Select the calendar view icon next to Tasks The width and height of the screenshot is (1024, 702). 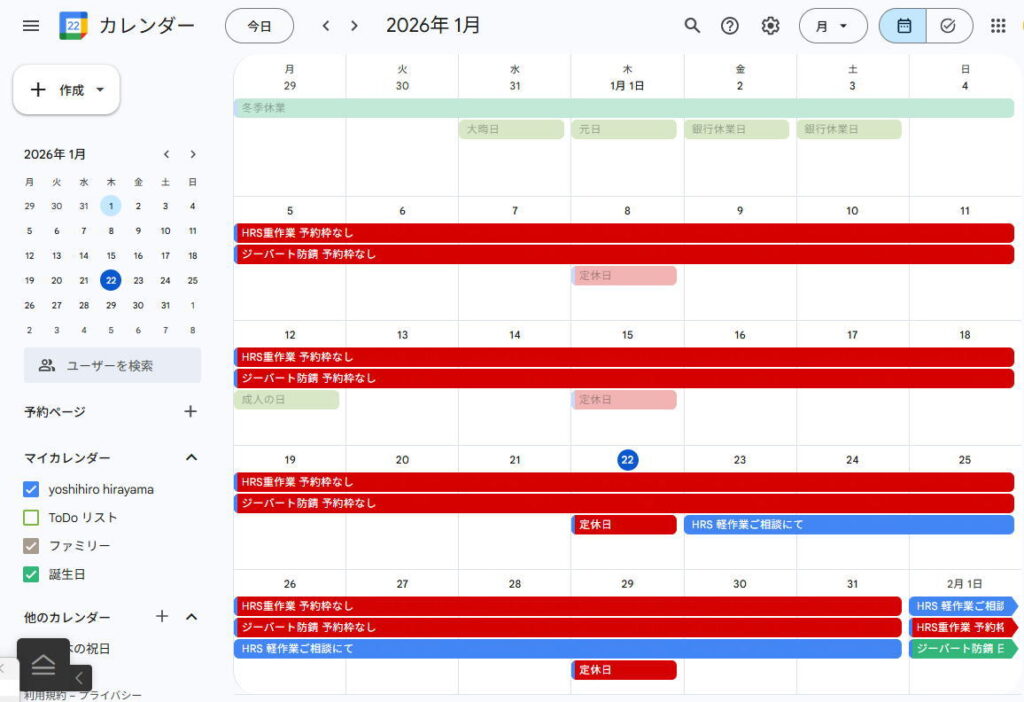901,25
